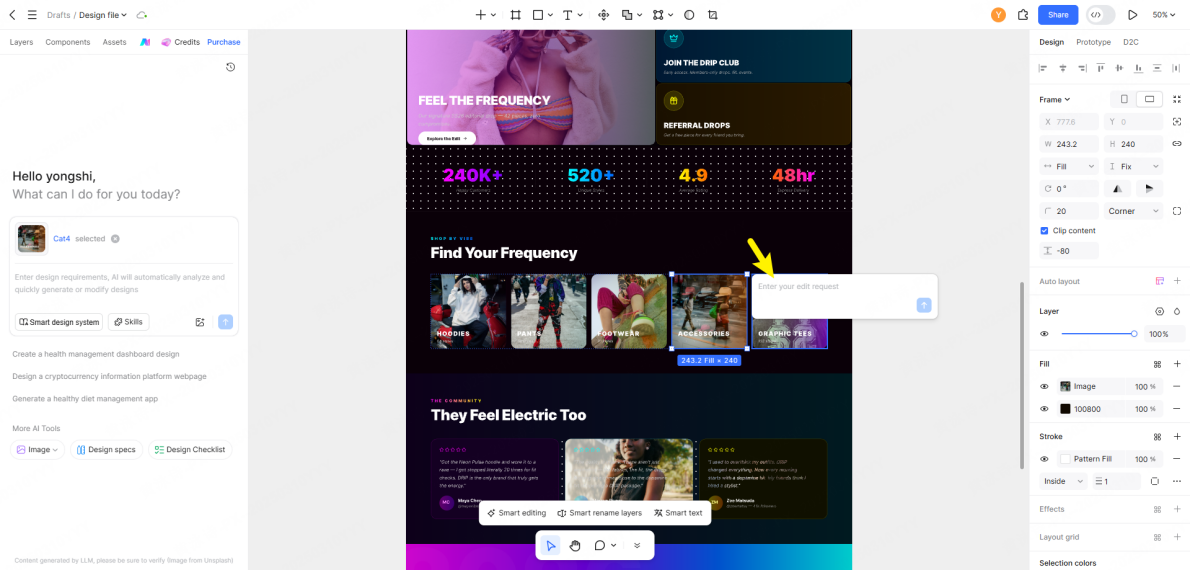Align selection horizontal centers
Viewport: 1190px width, 570px height.
click(x=1062, y=68)
